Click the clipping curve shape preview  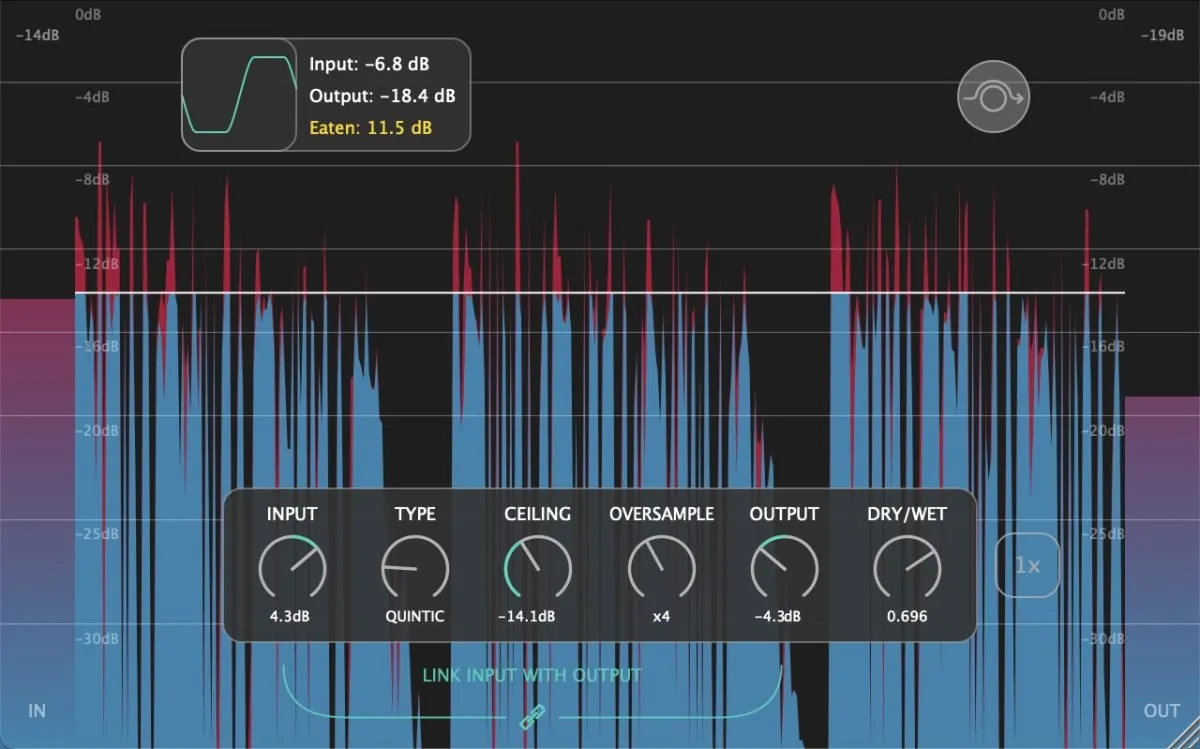coord(239,95)
